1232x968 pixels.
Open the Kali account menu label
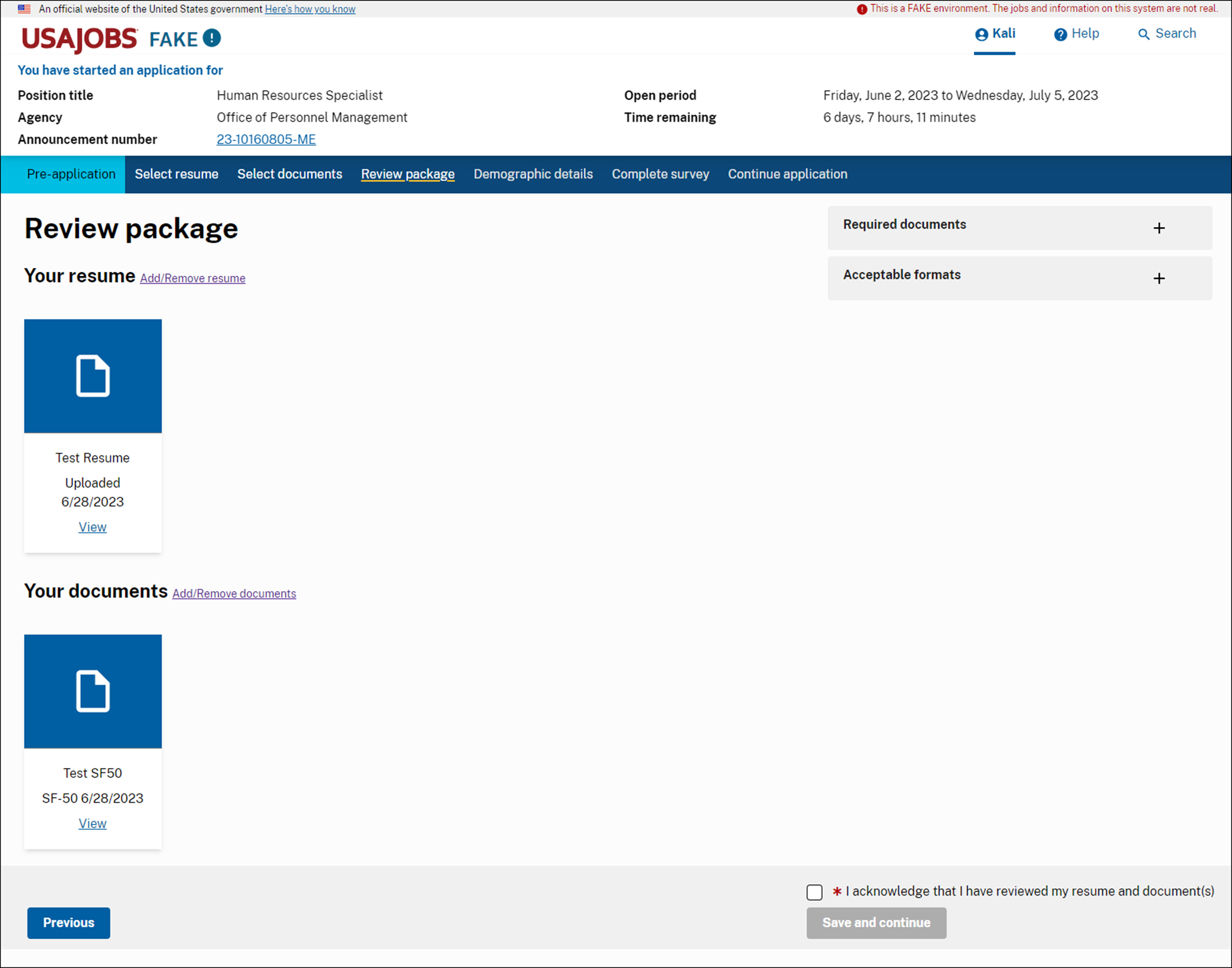click(1004, 33)
